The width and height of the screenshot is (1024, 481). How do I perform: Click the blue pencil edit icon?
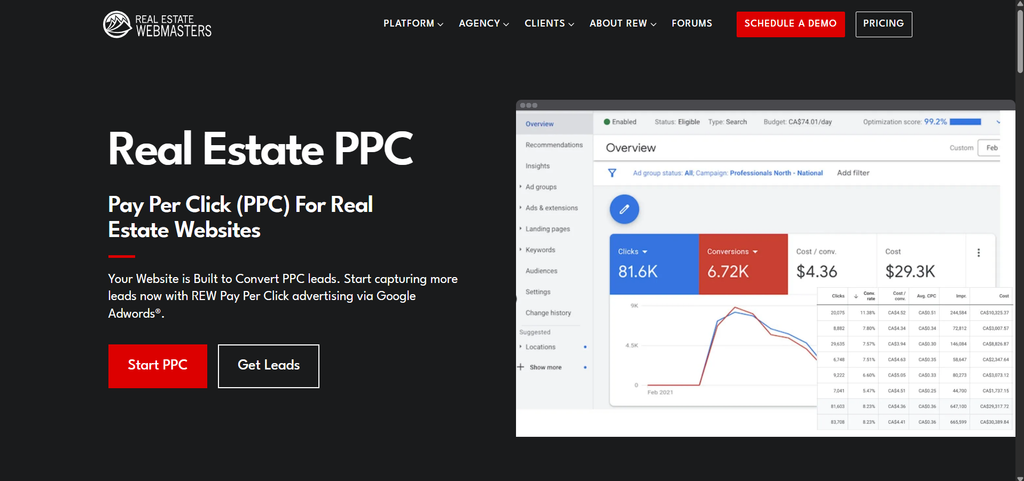coord(624,209)
